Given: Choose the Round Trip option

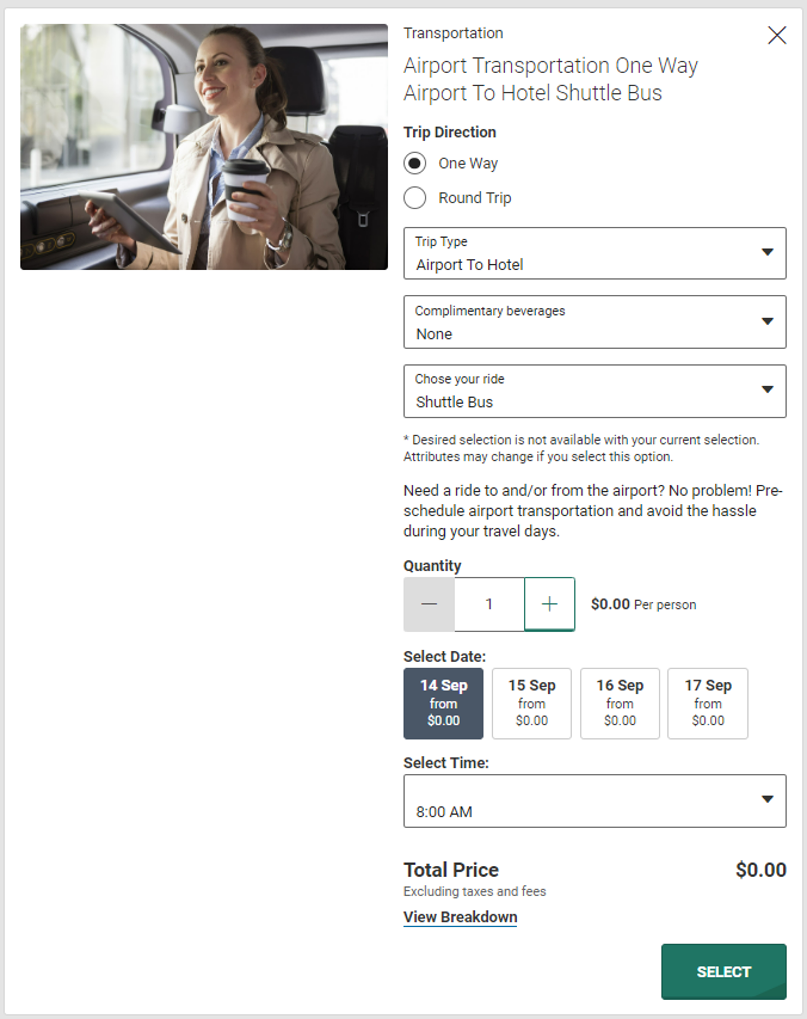Looking at the screenshot, I should (x=415, y=198).
